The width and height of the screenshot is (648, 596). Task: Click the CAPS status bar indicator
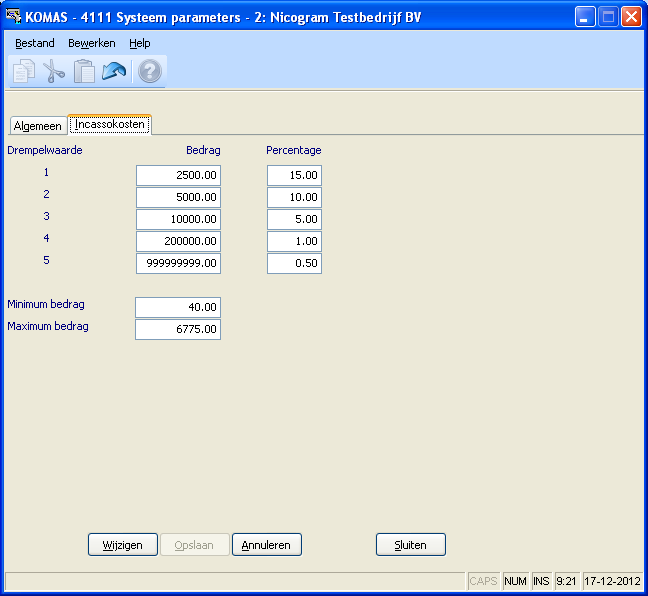tap(484, 581)
